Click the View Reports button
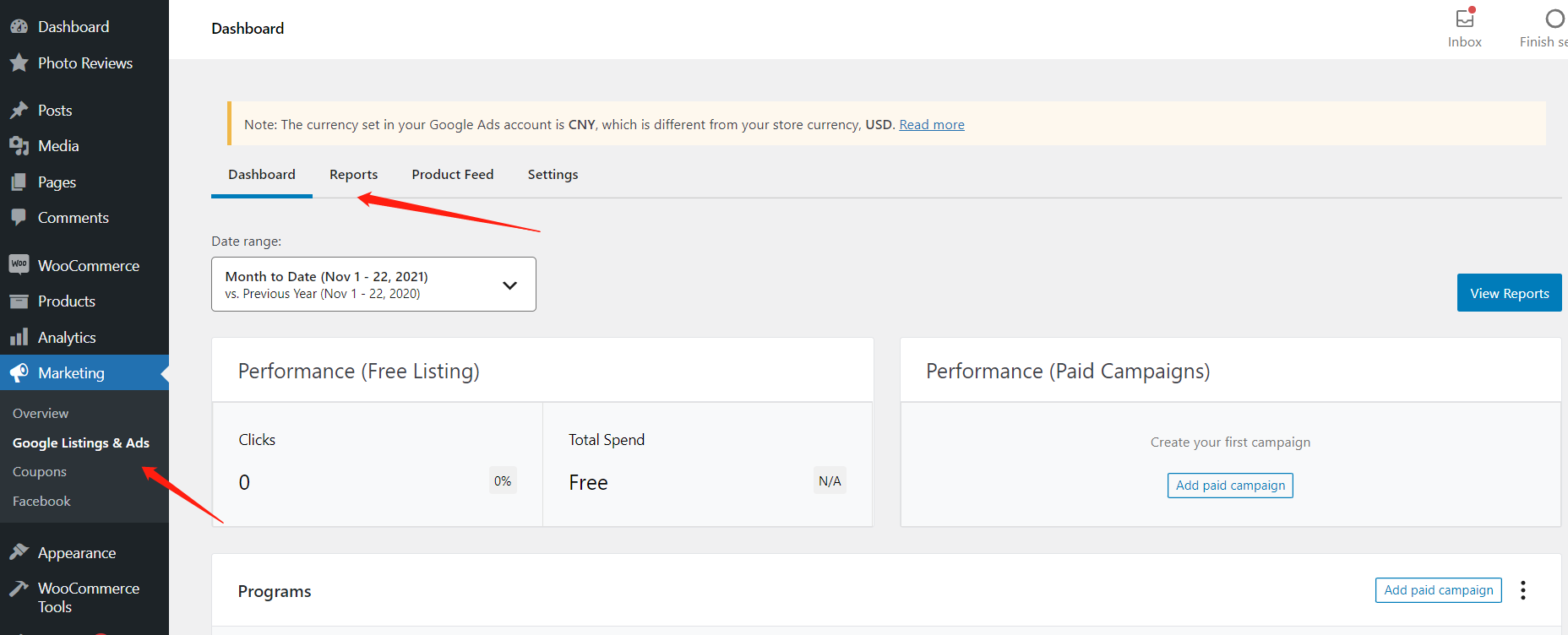Viewport: 1568px width, 635px height. coord(1509,293)
